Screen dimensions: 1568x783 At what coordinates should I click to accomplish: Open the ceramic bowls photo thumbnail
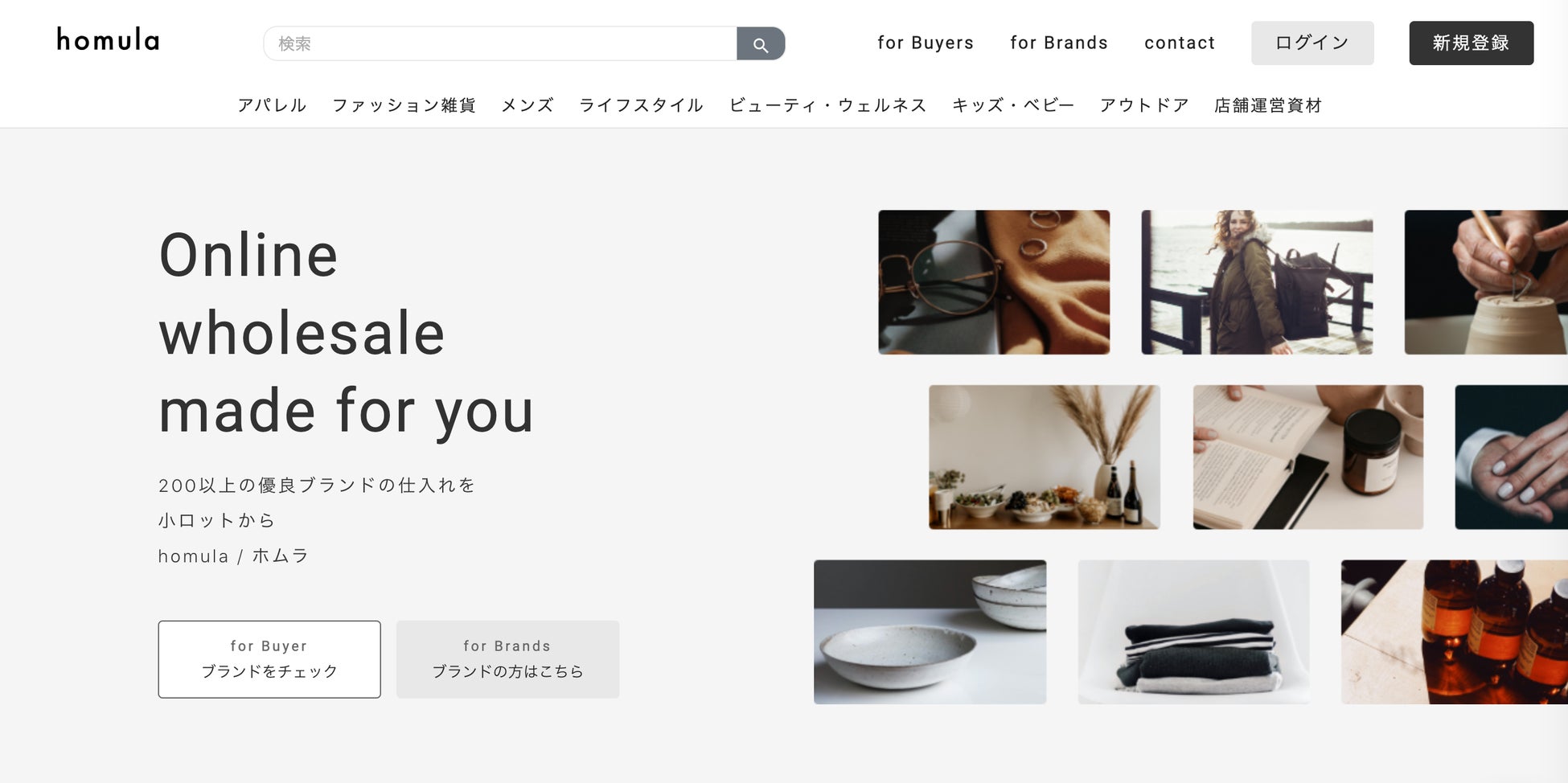(x=930, y=632)
